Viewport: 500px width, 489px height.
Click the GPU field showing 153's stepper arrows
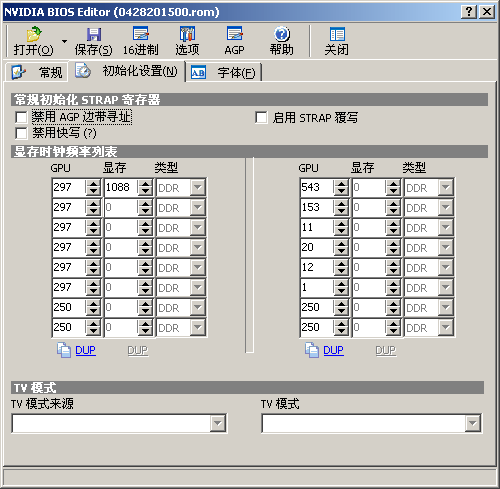[341, 207]
